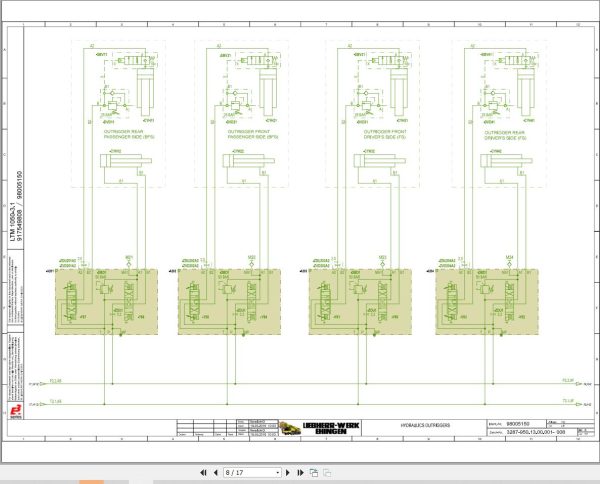Click drawing number 98005150 in title block
The width and height of the screenshot is (600, 484).
click(x=518, y=424)
